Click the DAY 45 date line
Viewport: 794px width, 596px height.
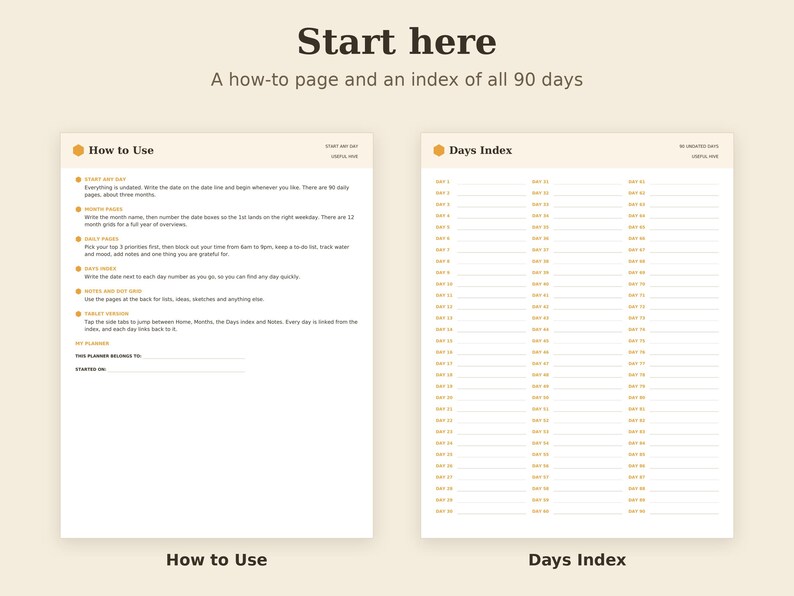click(x=588, y=342)
